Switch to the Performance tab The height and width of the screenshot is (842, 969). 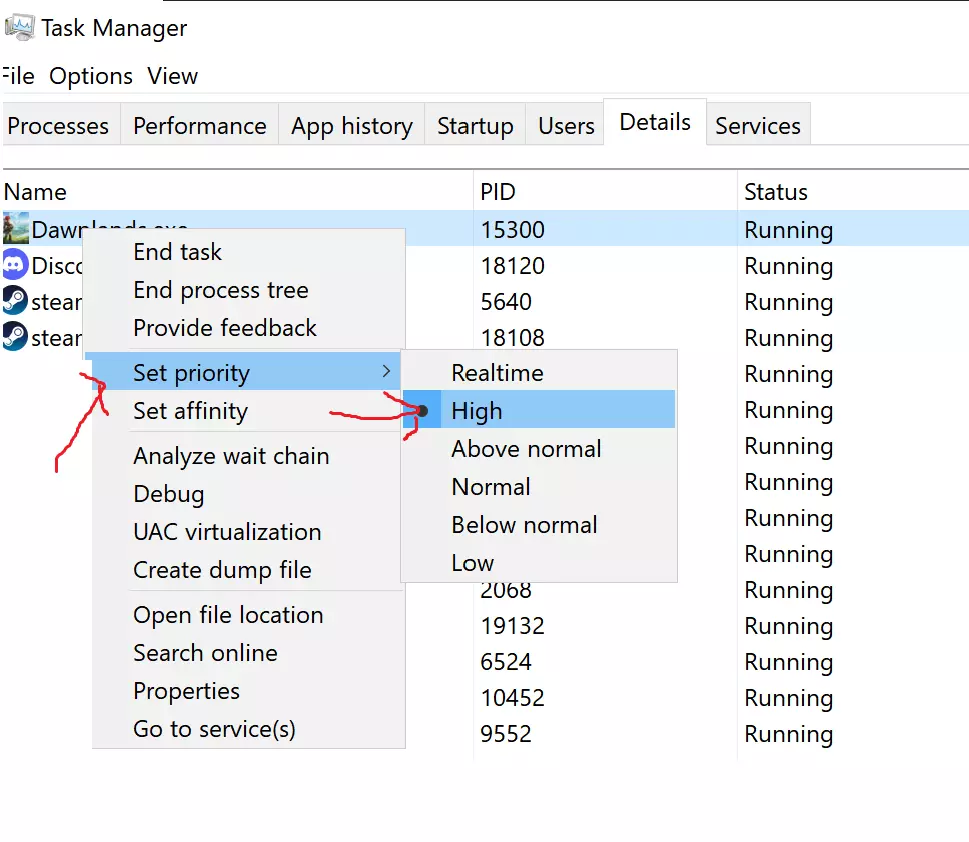[x=199, y=126]
